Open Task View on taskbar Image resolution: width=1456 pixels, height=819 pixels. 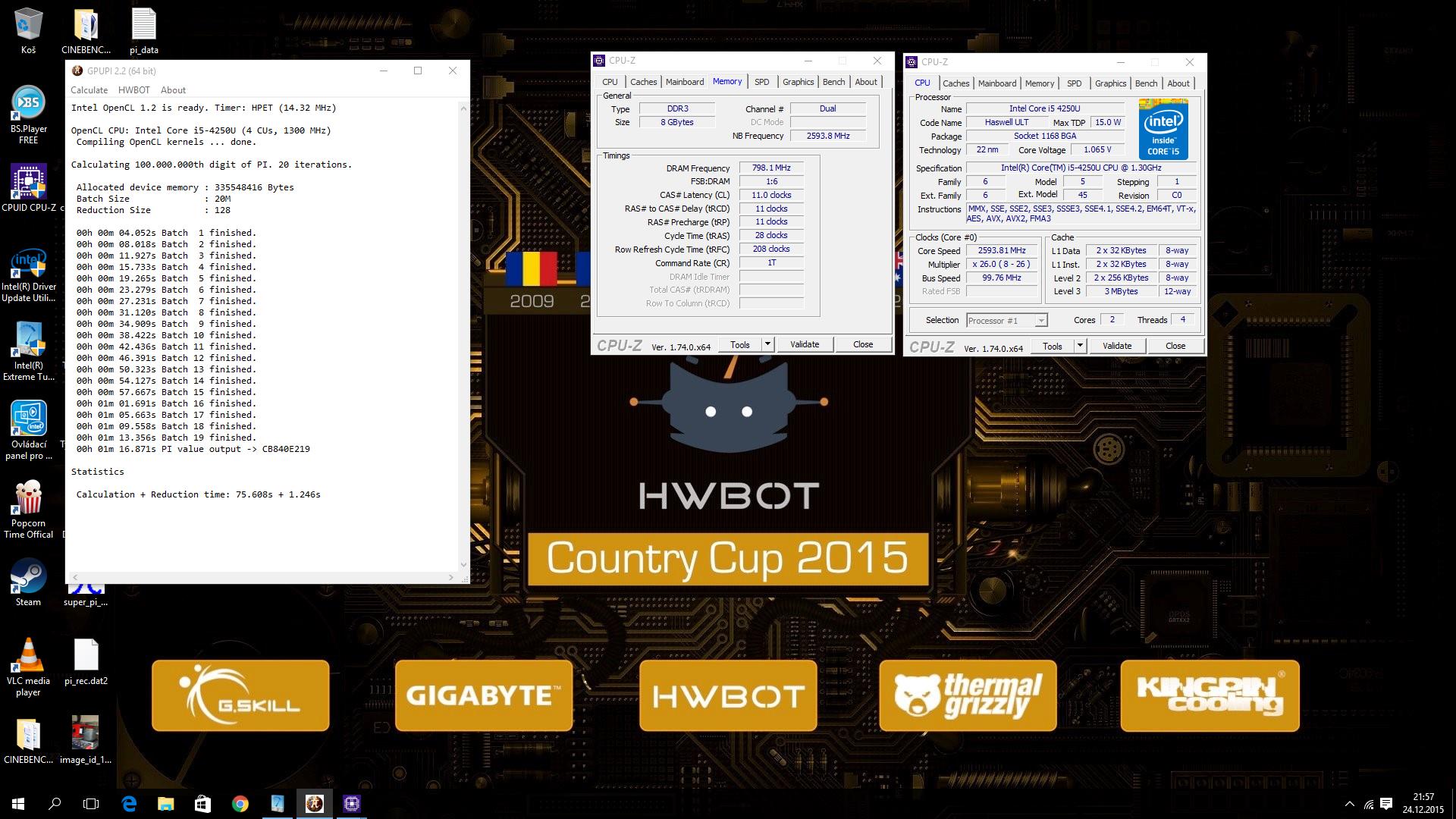pyautogui.click(x=91, y=804)
